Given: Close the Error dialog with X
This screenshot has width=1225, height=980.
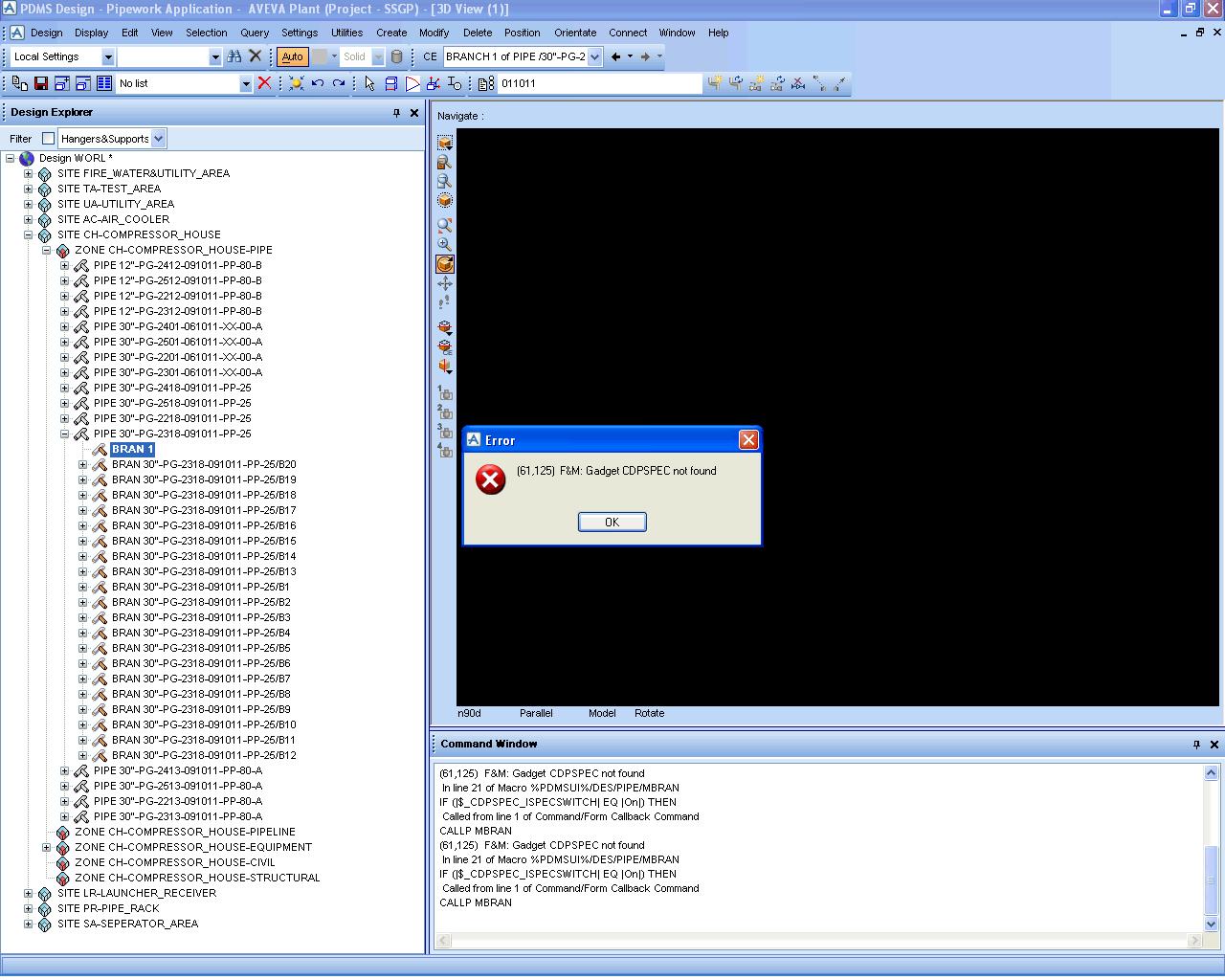Looking at the screenshot, I should point(748,439).
